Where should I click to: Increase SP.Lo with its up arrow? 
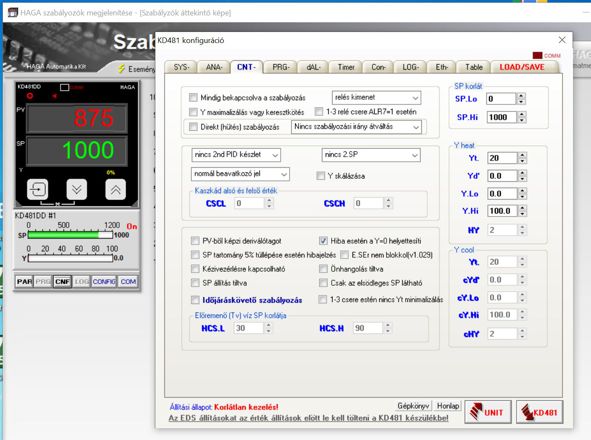[521, 96]
